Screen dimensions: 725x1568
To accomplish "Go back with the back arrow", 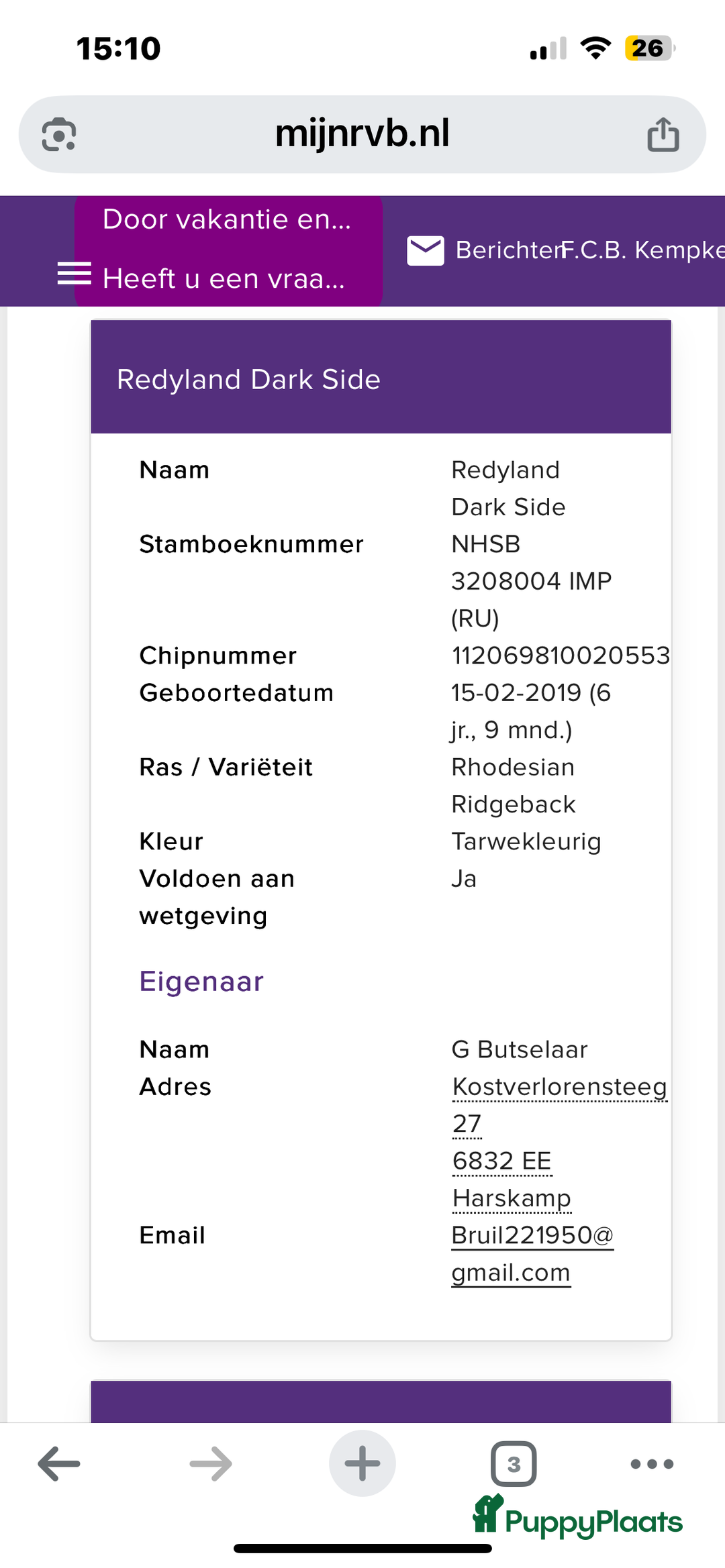I will point(59,1463).
